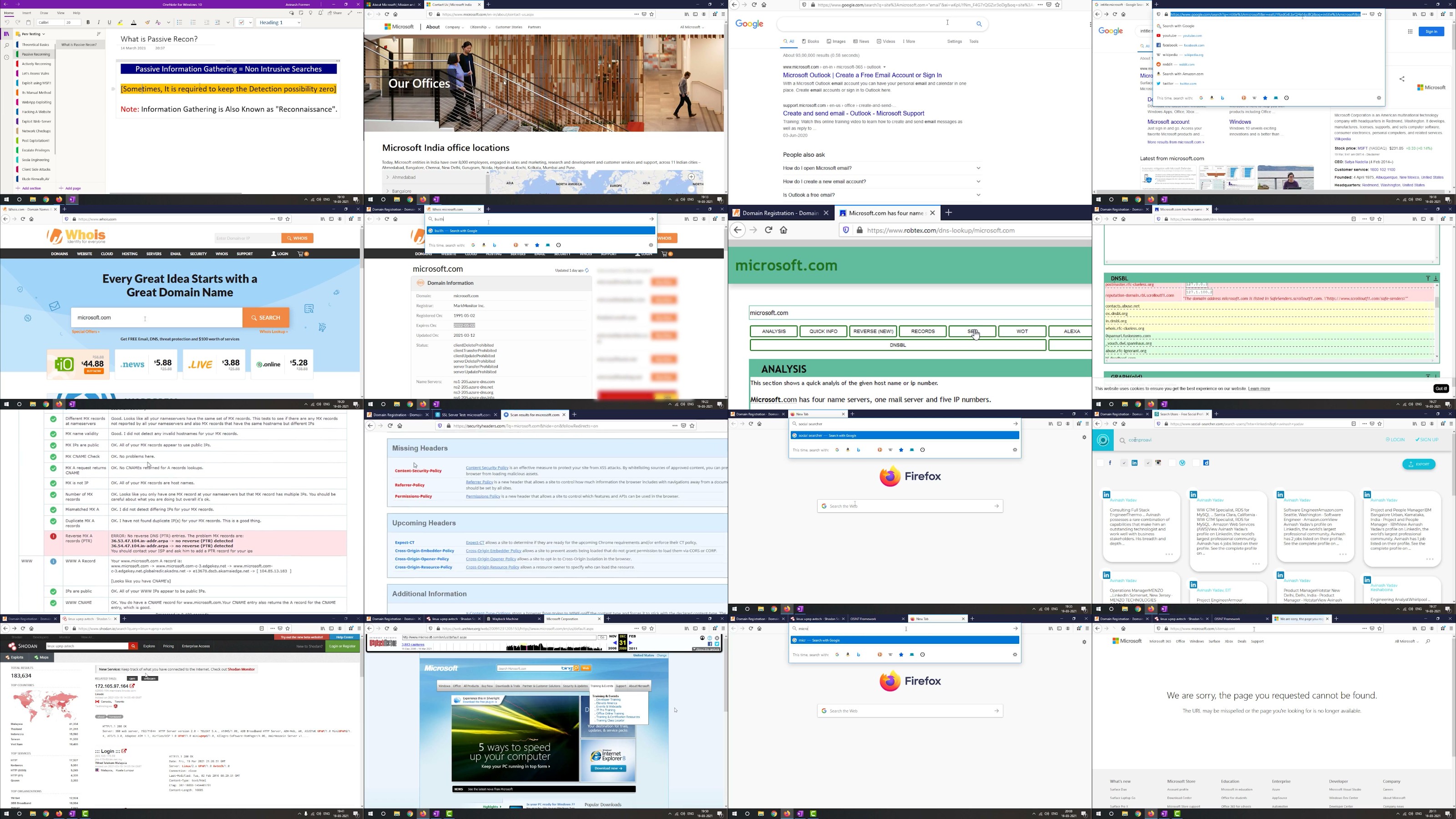Viewport: 1456px width, 819px height.
Task: Select Google Images results tab
Action: (836, 41)
